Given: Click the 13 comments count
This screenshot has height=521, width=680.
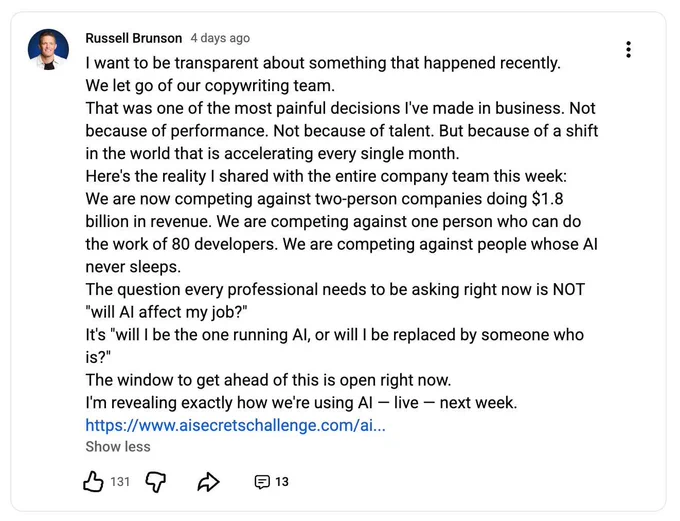Looking at the screenshot, I should pyautogui.click(x=282, y=482).
